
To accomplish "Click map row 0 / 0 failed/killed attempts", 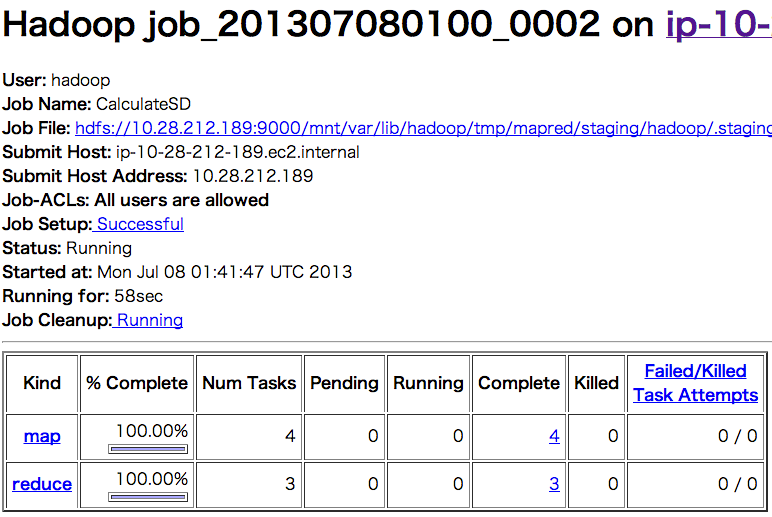I will coord(738,436).
